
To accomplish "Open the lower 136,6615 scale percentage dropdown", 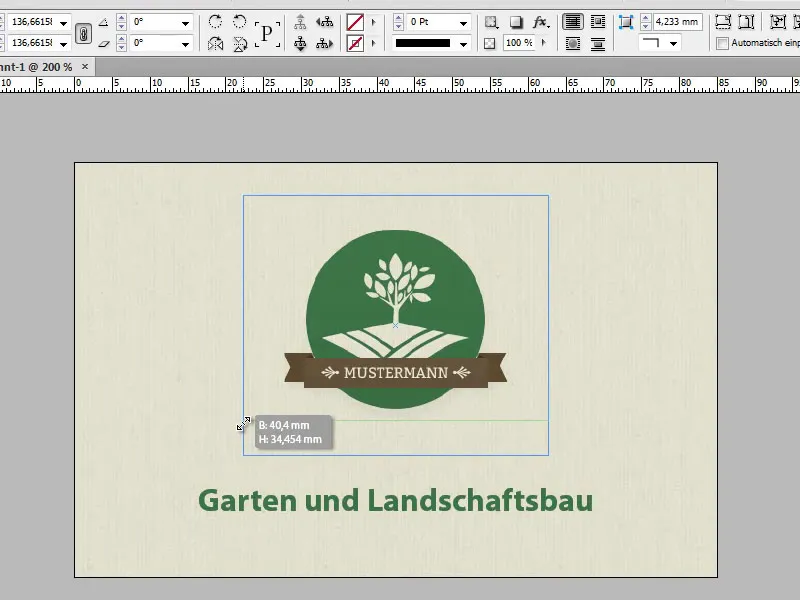I will pyautogui.click(x=63, y=44).
